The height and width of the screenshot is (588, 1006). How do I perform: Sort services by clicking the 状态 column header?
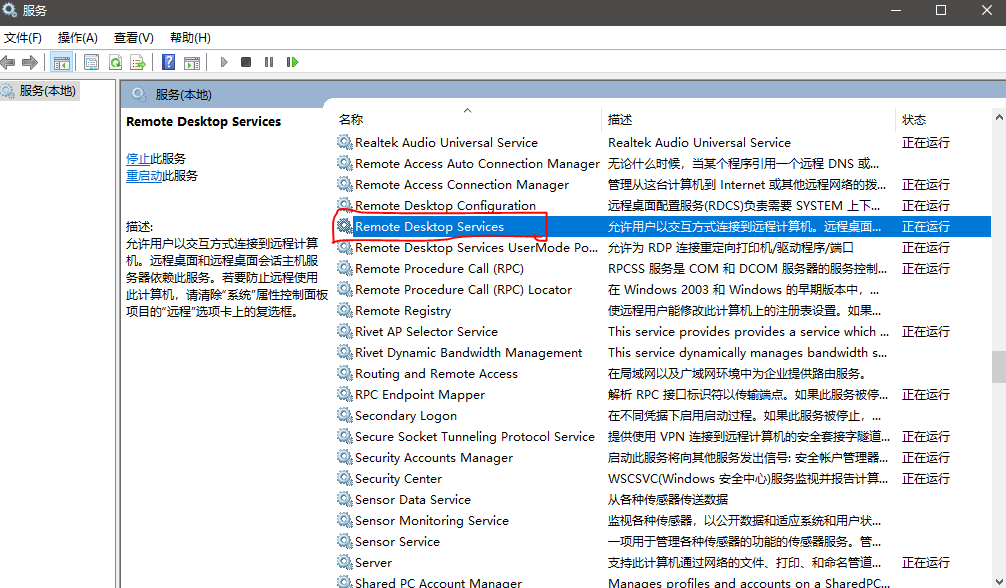(x=913, y=119)
